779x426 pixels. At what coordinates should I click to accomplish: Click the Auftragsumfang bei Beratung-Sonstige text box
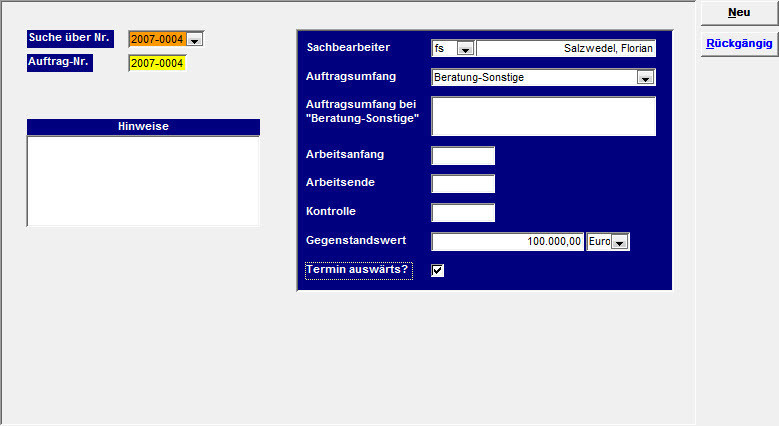(544, 116)
